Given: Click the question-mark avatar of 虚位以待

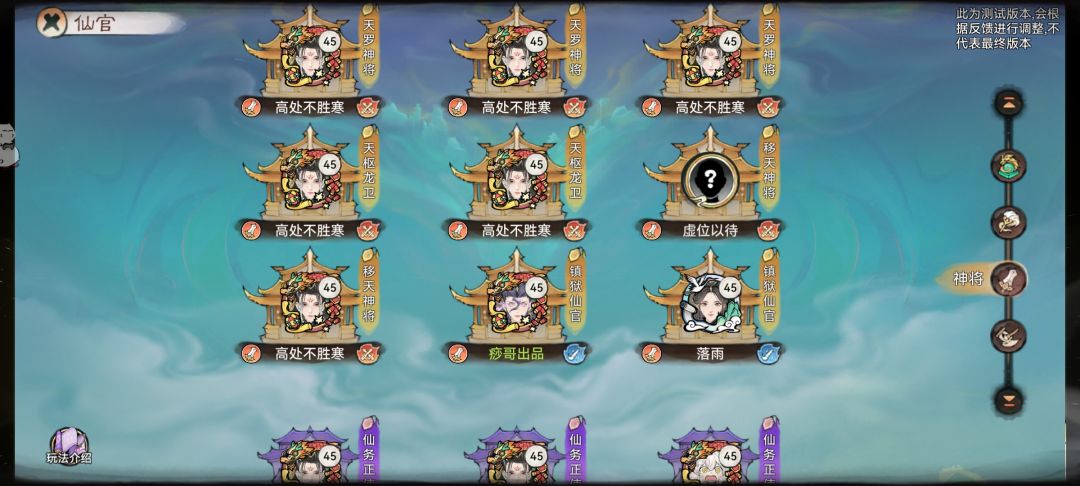Looking at the screenshot, I should pos(709,180).
